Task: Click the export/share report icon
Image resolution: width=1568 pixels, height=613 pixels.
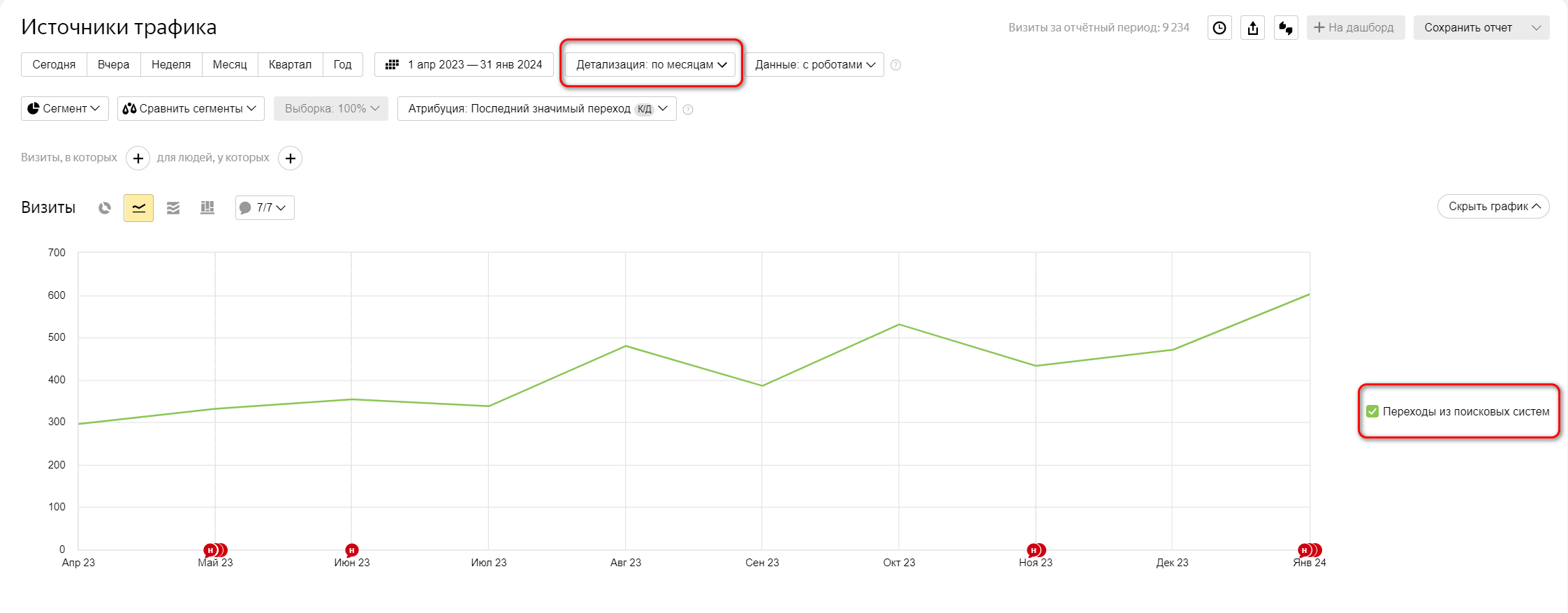Action: click(x=1253, y=28)
